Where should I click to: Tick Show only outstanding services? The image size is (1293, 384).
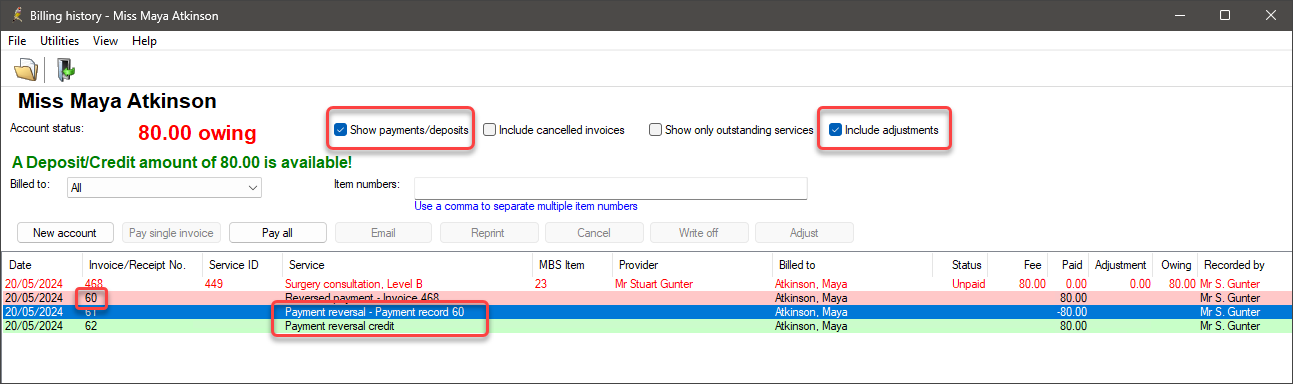(x=656, y=130)
